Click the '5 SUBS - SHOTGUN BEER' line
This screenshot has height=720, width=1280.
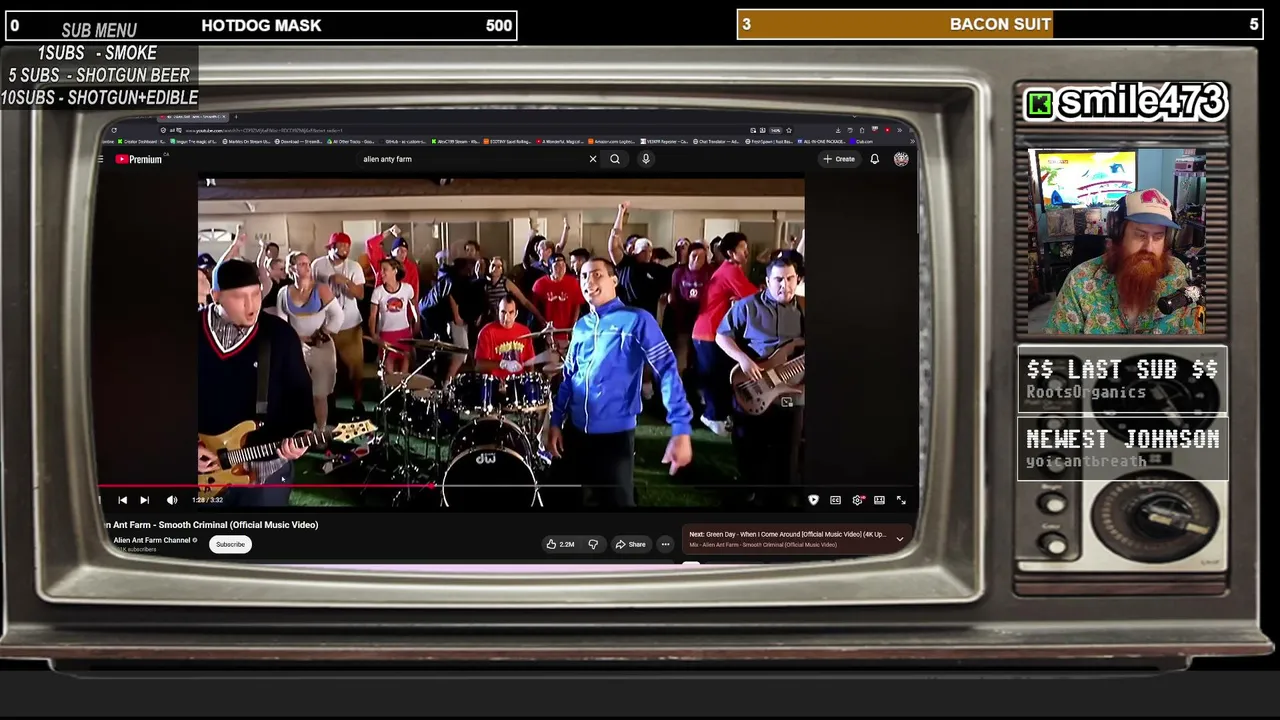pos(99,75)
